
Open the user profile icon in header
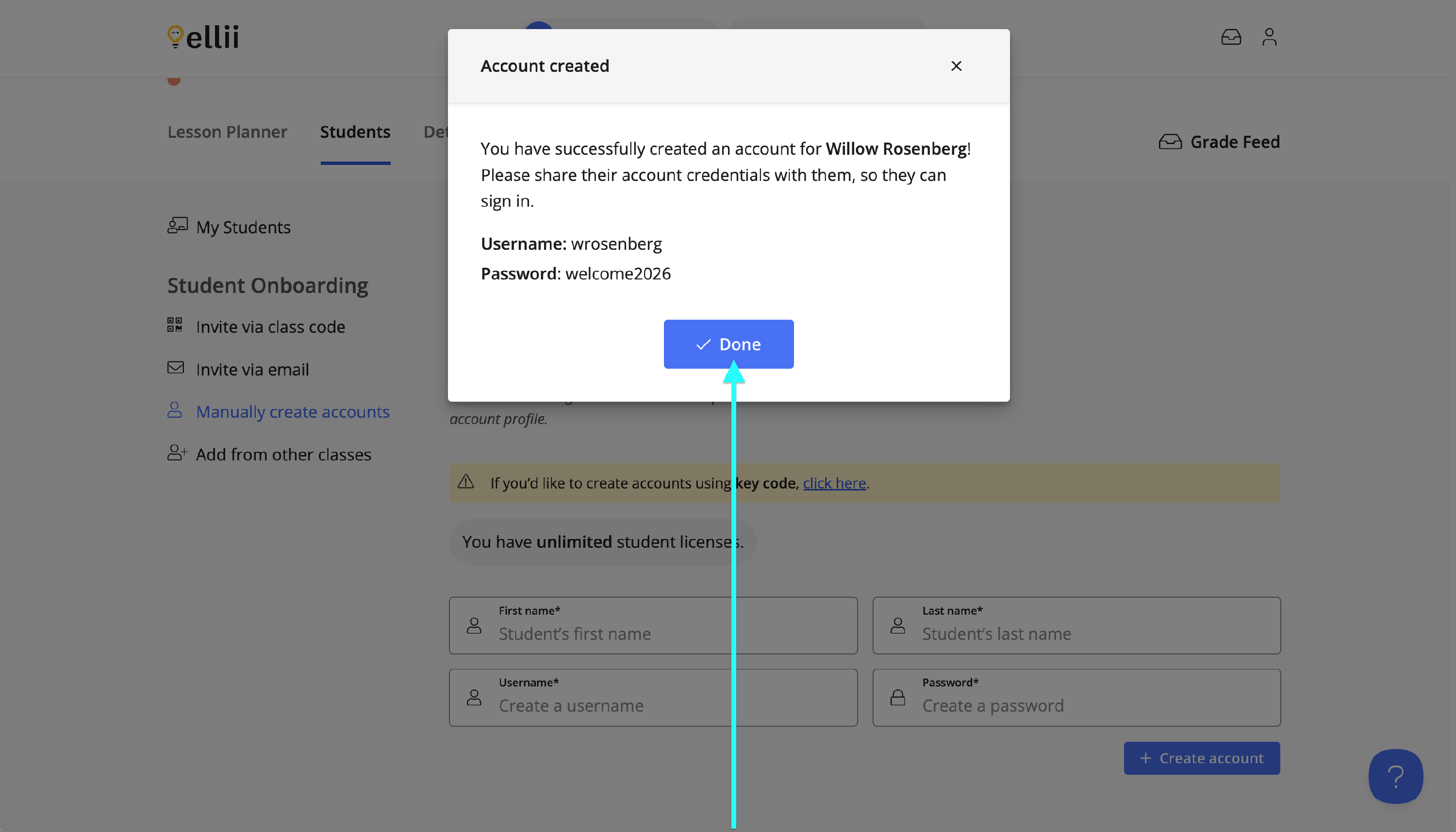[1269, 37]
